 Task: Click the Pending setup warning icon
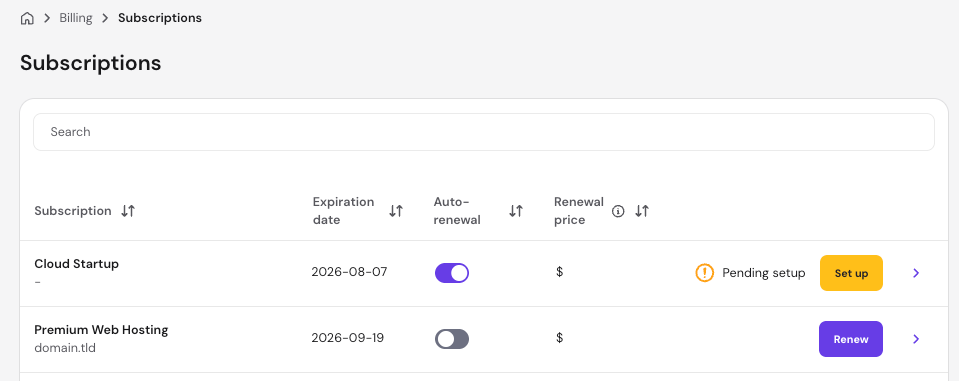pos(705,273)
